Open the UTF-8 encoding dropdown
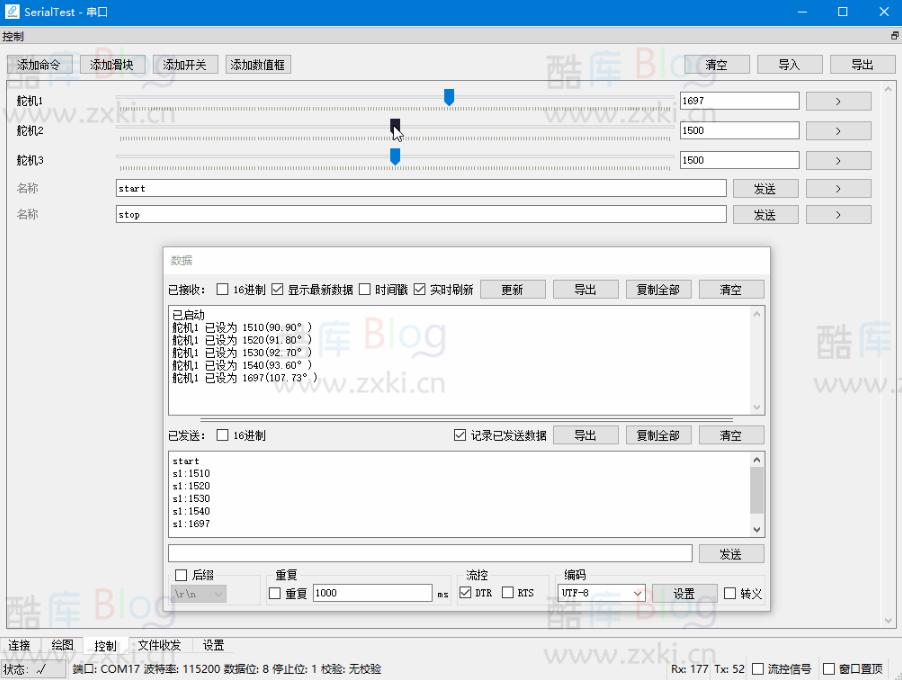 point(600,592)
